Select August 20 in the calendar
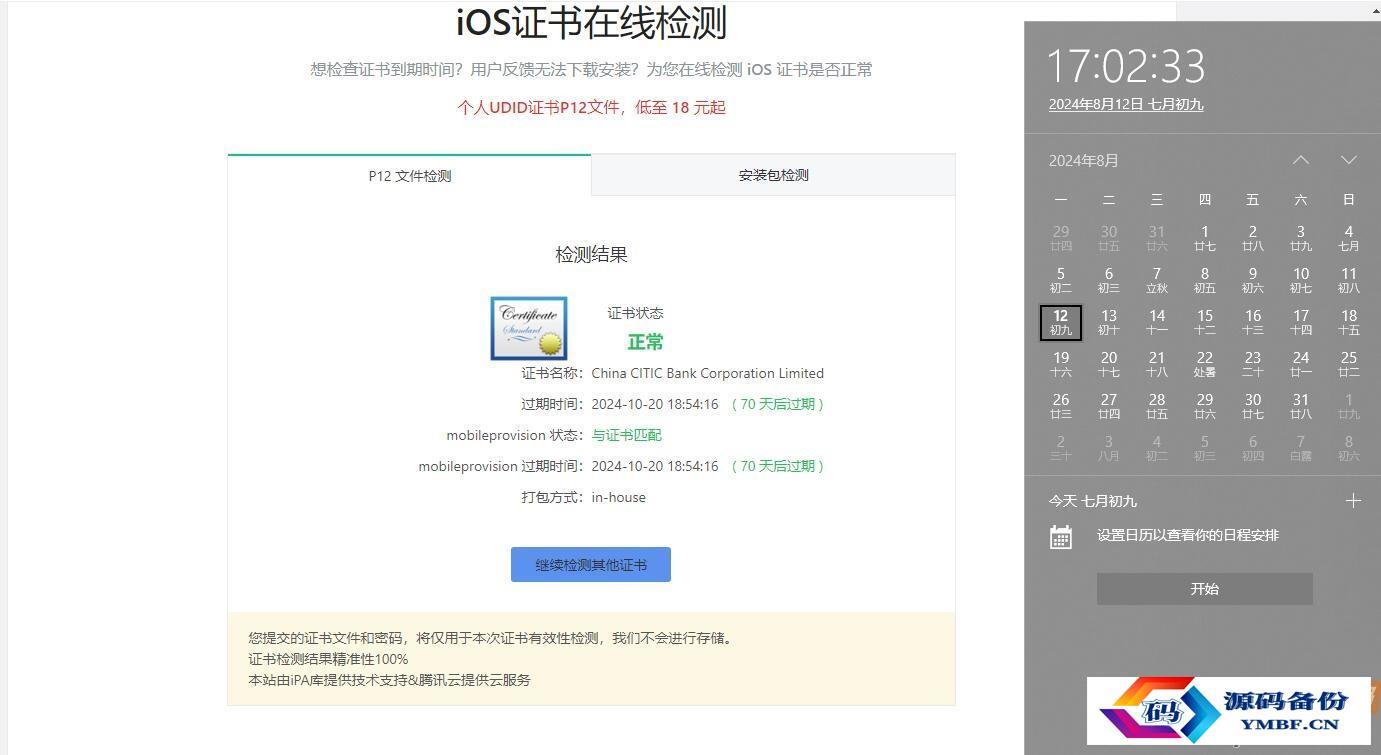Image resolution: width=1381 pixels, height=755 pixels. 1108,364
